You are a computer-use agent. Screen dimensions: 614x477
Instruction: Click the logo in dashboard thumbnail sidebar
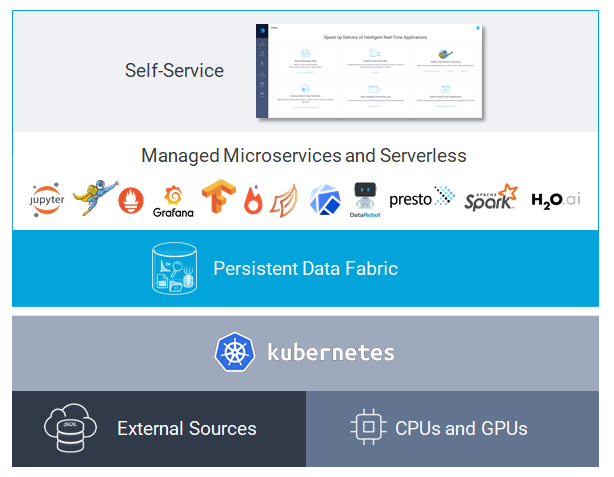(x=262, y=31)
